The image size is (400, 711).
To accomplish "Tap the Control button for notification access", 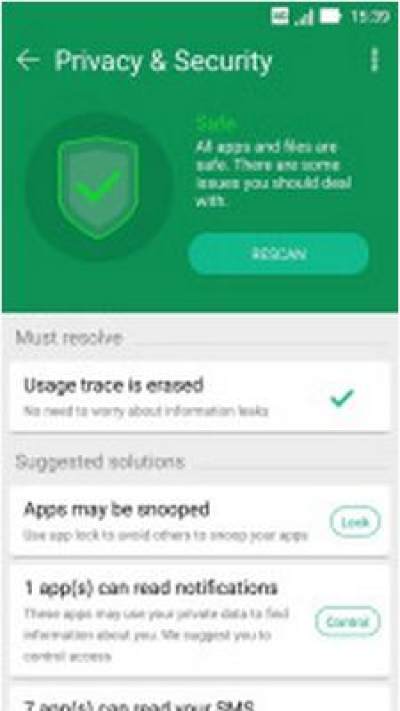I will pyautogui.click(x=347, y=621).
